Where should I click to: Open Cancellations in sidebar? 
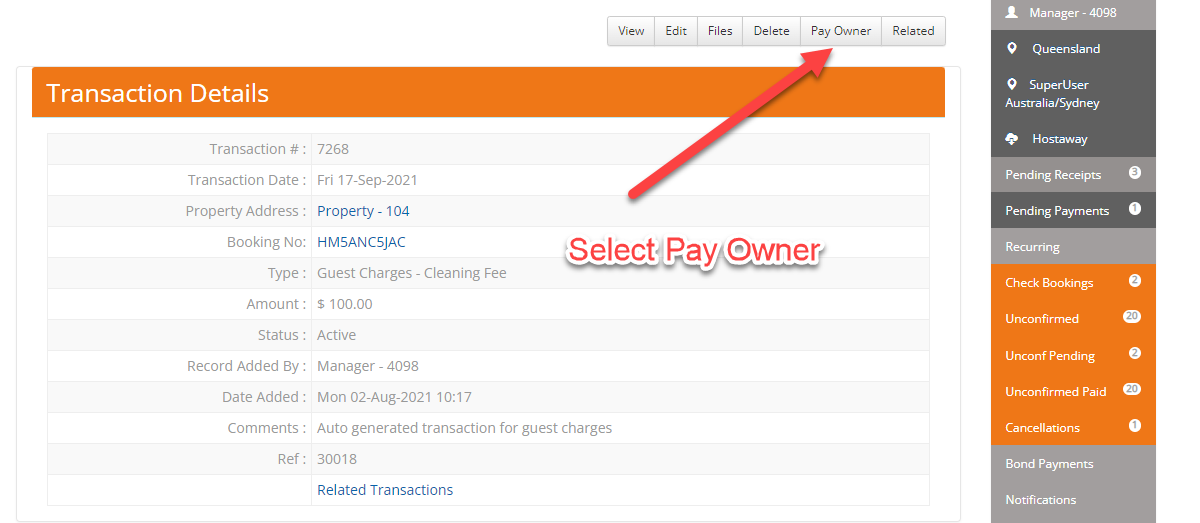[x=1073, y=427]
